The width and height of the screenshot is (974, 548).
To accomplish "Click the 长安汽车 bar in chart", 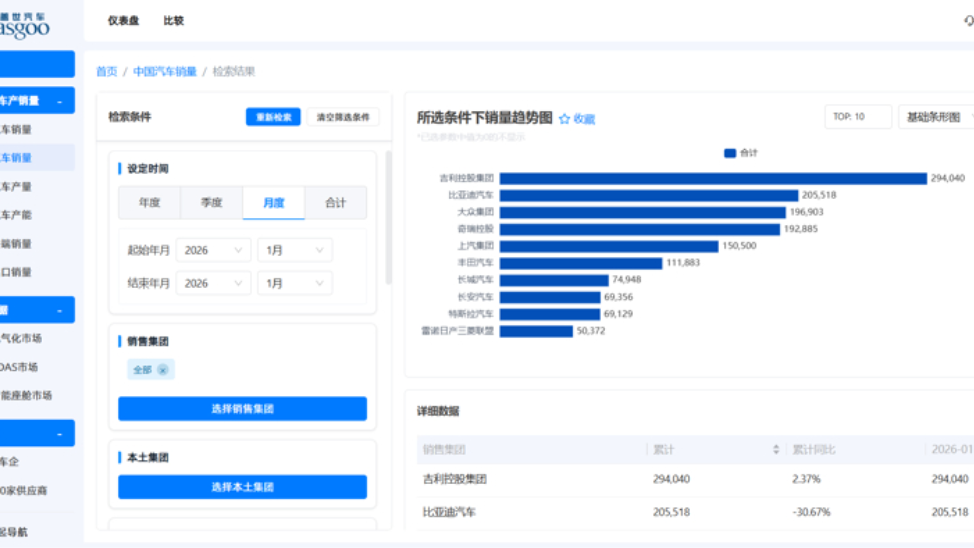I will pyautogui.click(x=550, y=297).
